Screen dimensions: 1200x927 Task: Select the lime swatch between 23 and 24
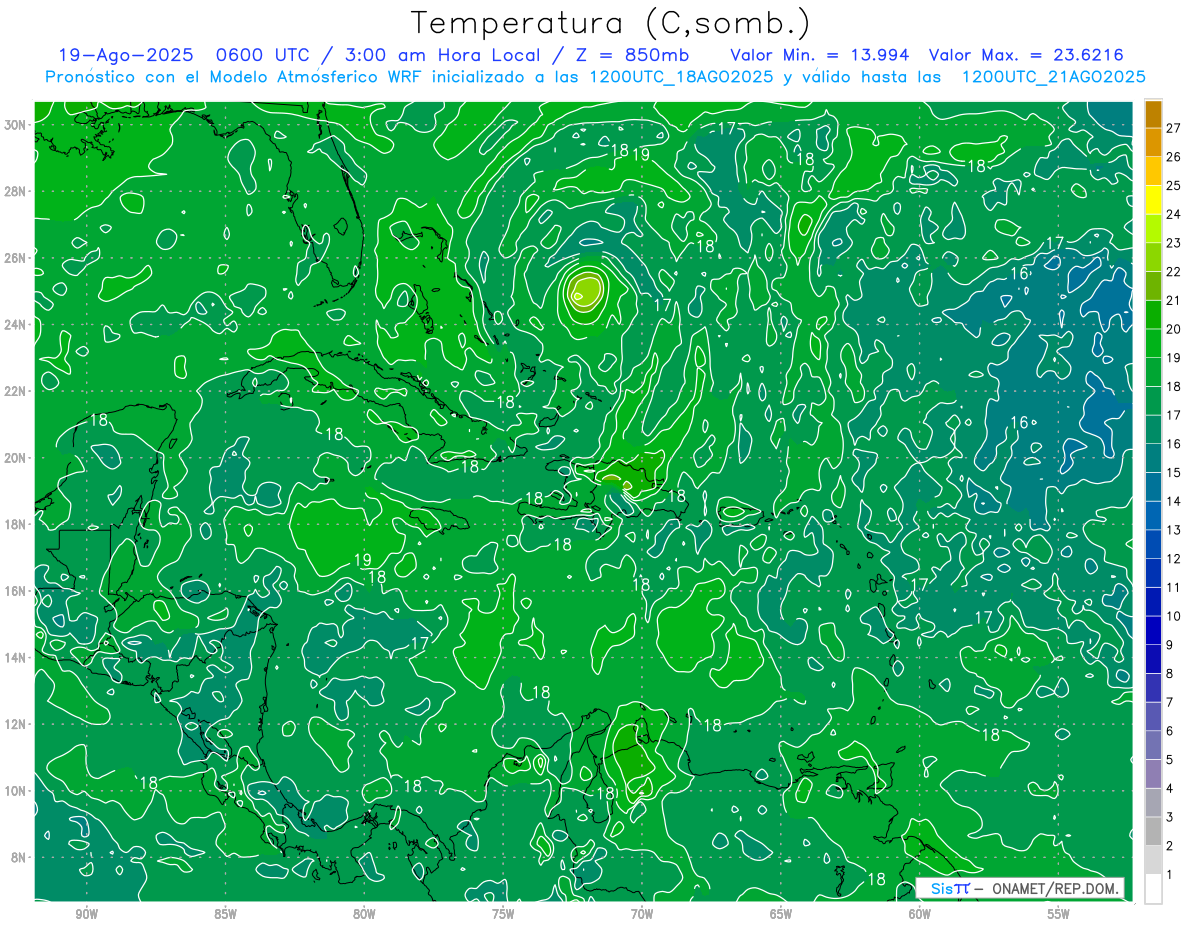[1153, 229]
